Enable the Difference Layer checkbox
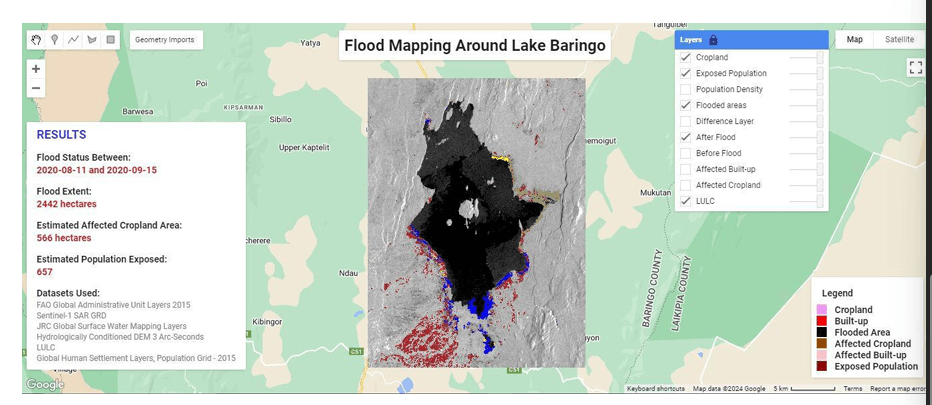932x405 pixels. click(685, 121)
